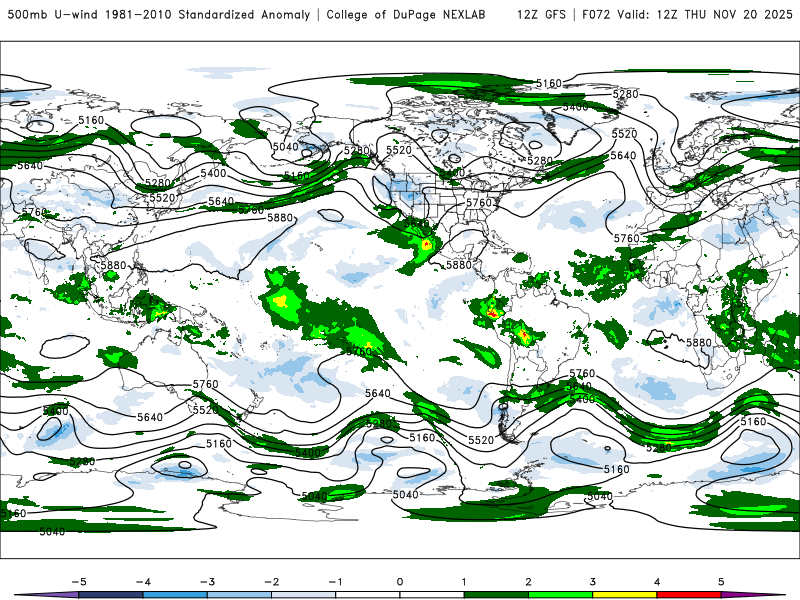Screen dimensions: 800x600
Task: Click the '-1' colorbar label
Action: pos(335,582)
